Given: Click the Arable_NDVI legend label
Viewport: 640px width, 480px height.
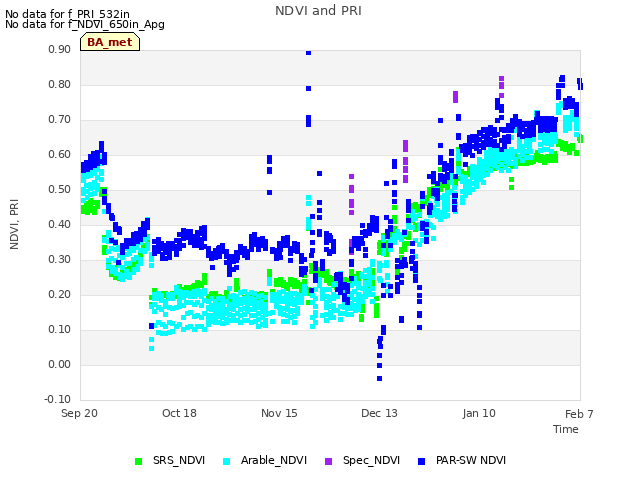Looking at the screenshot, I should pos(274,460).
